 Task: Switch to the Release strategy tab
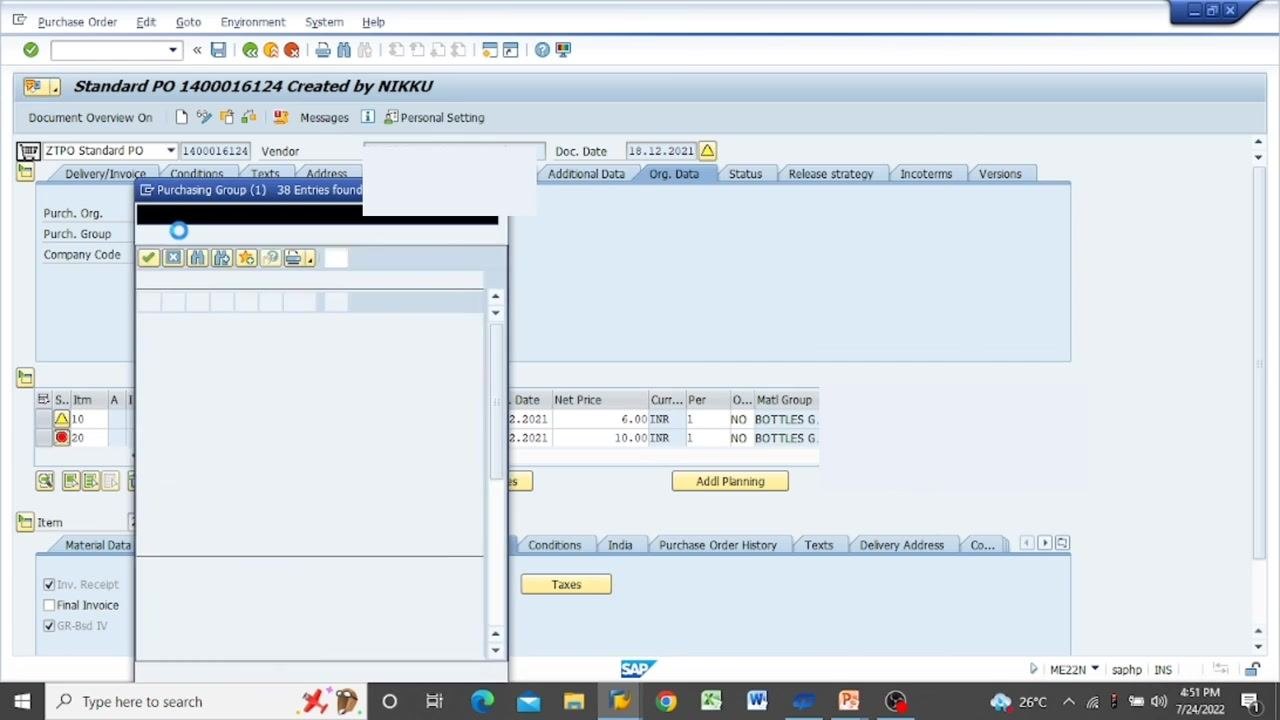tap(830, 174)
